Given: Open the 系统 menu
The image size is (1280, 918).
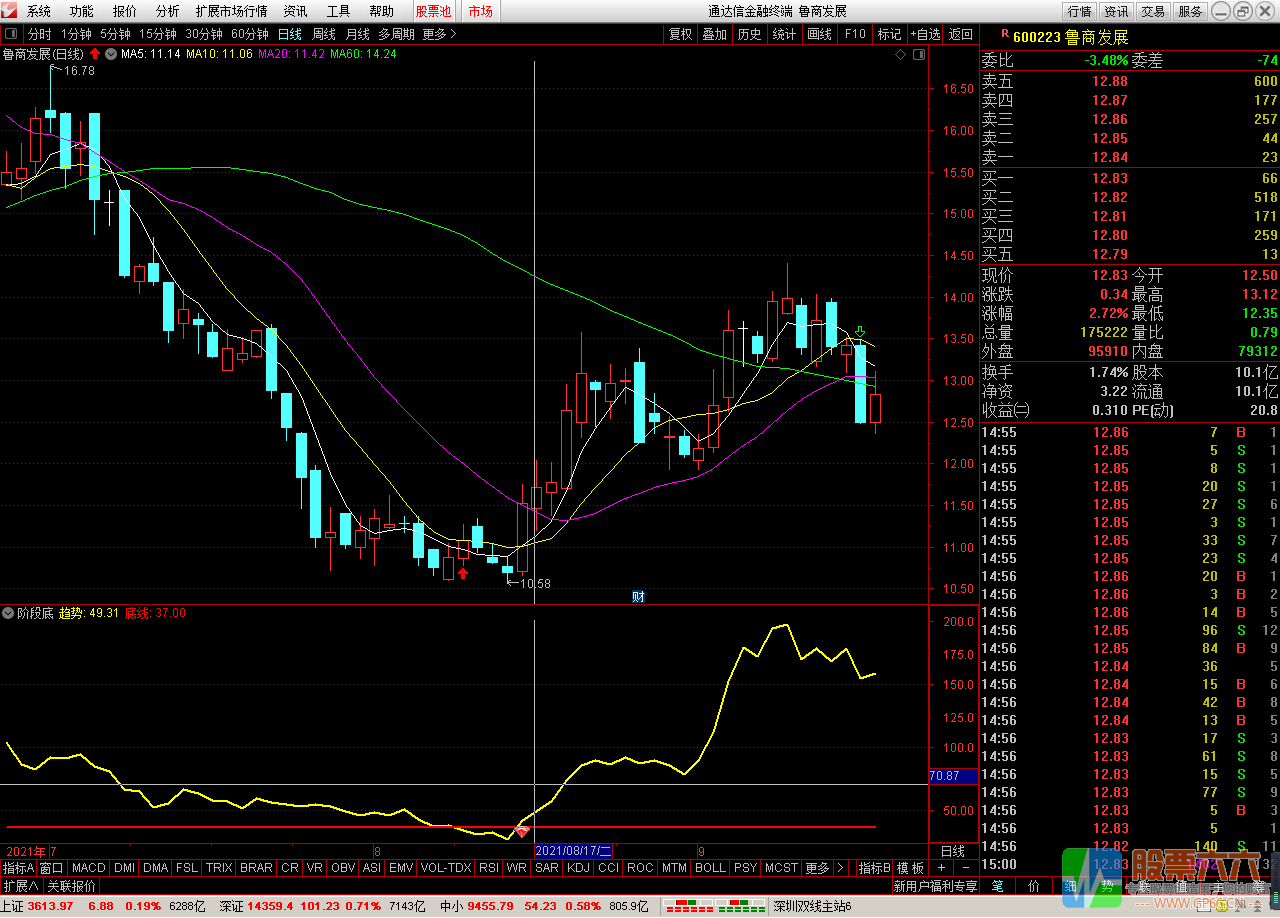Looking at the screenshot, I should [39, 11].
